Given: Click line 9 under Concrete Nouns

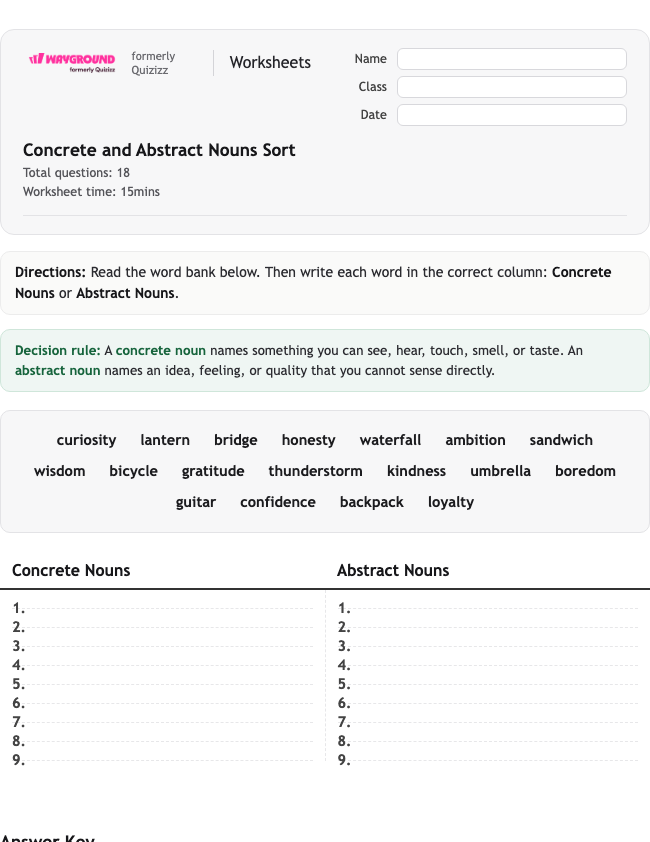Looking at the screenshot, I should (x=163, y=760).
